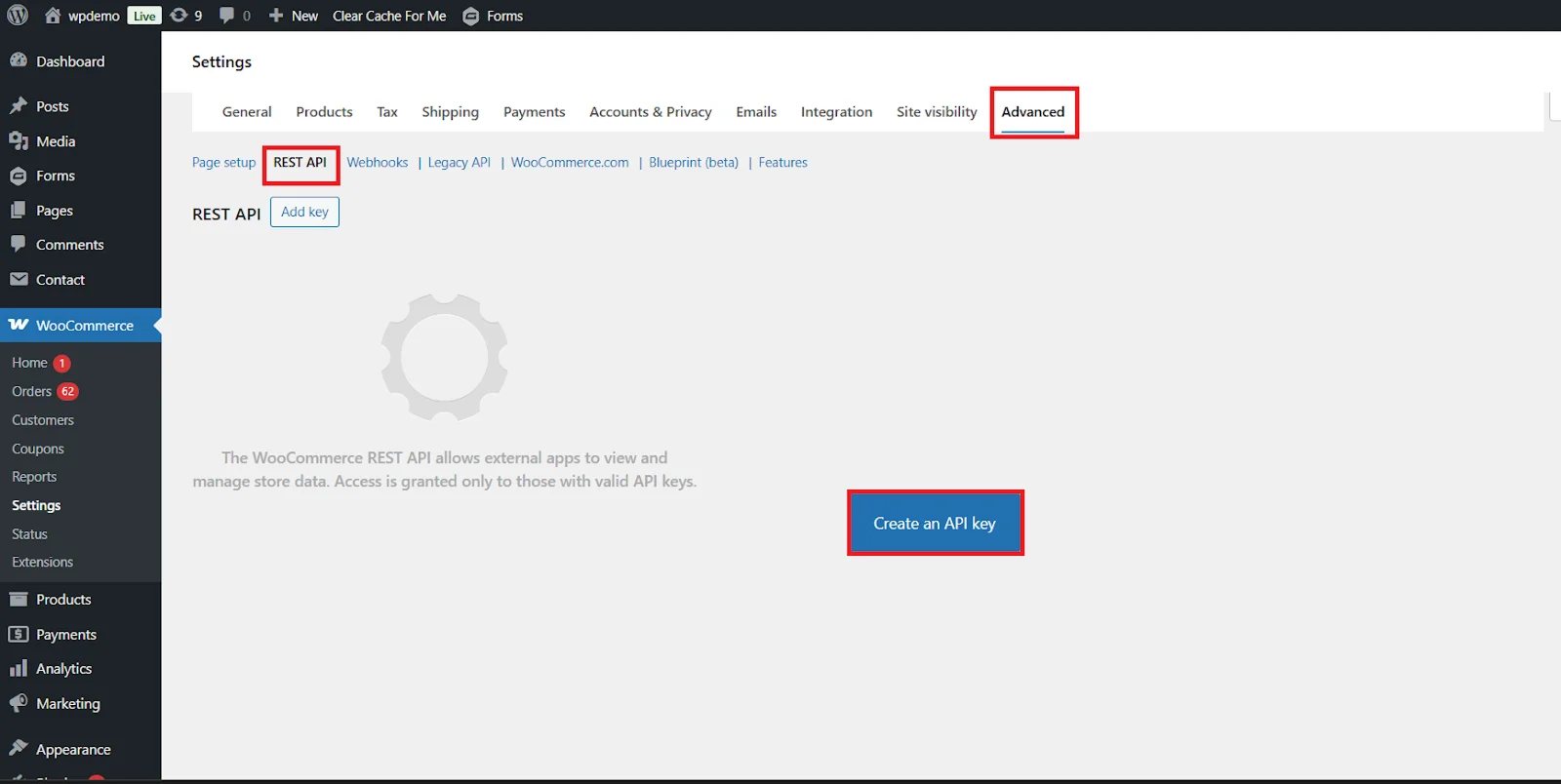Open the Extensions submenu item
1561x784 pixels.
click(x=42, y=563)
